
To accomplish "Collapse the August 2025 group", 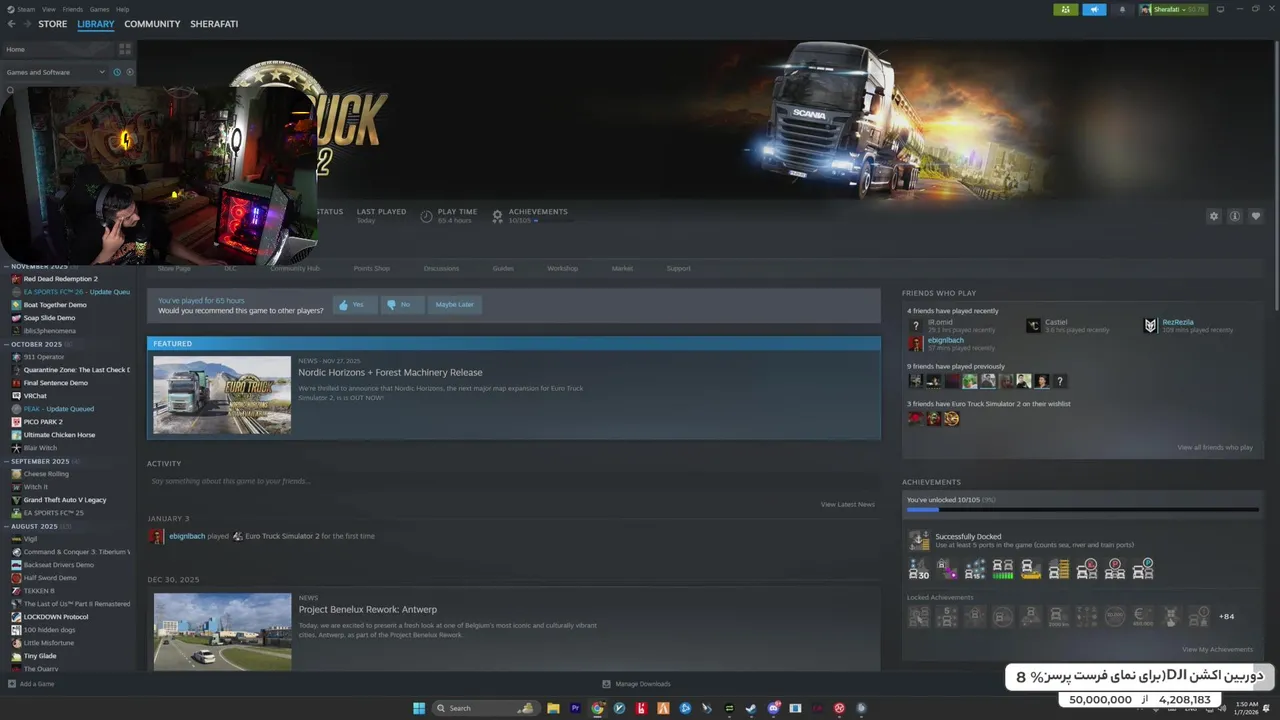I will click(x=6, y=526).
